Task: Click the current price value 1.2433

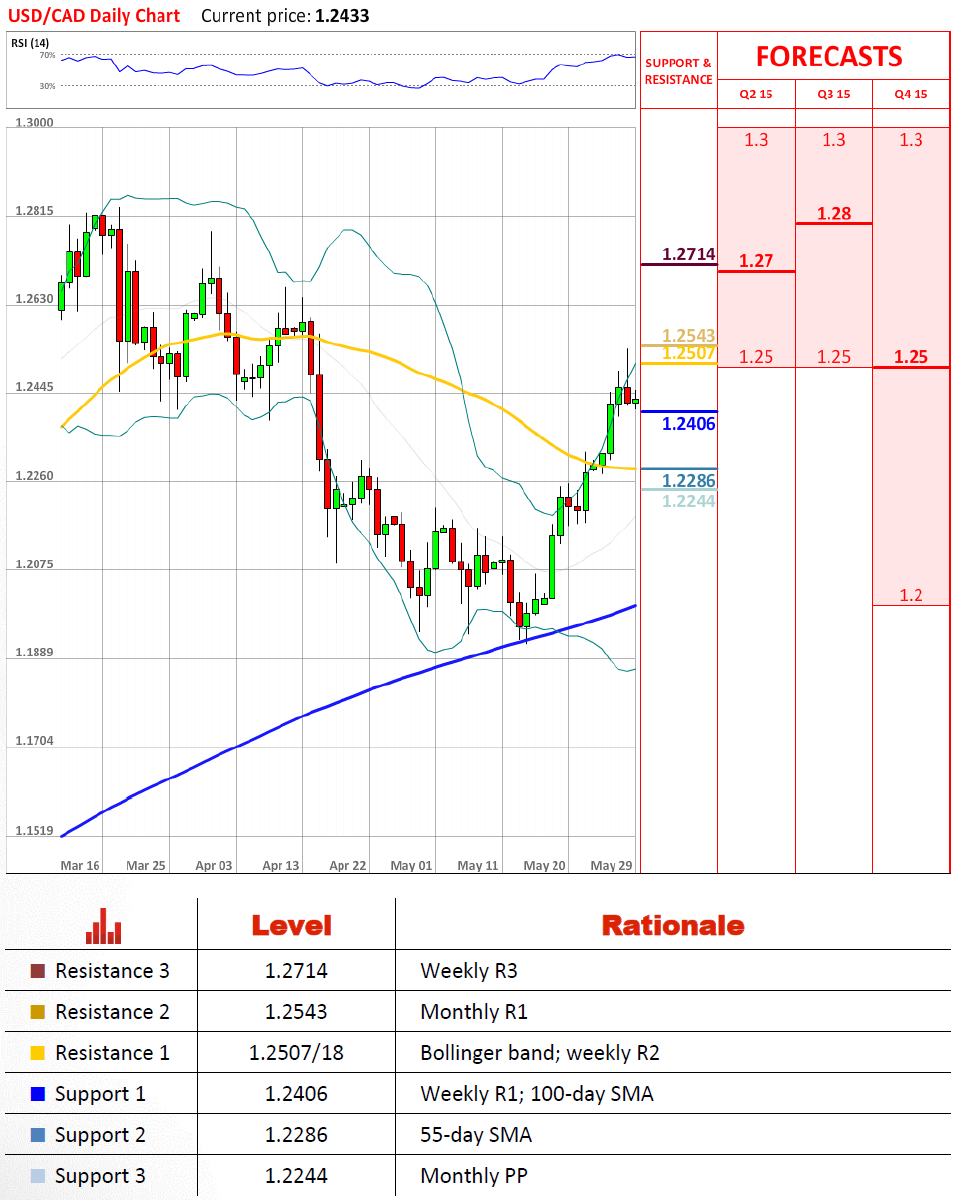Action: [x=342, y=16]
